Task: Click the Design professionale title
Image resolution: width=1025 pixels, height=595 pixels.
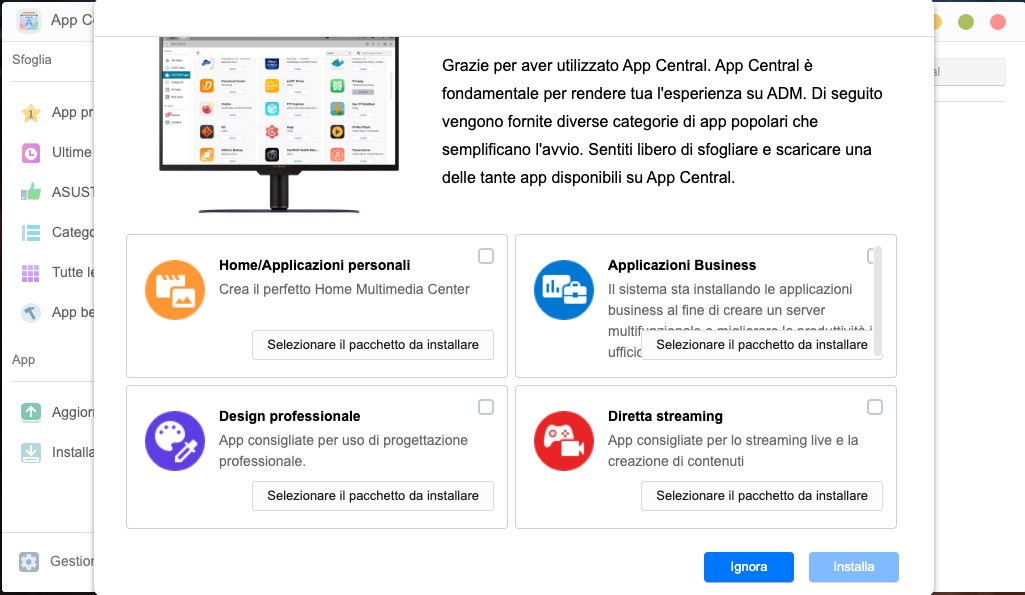Action: tap(290, 416)
